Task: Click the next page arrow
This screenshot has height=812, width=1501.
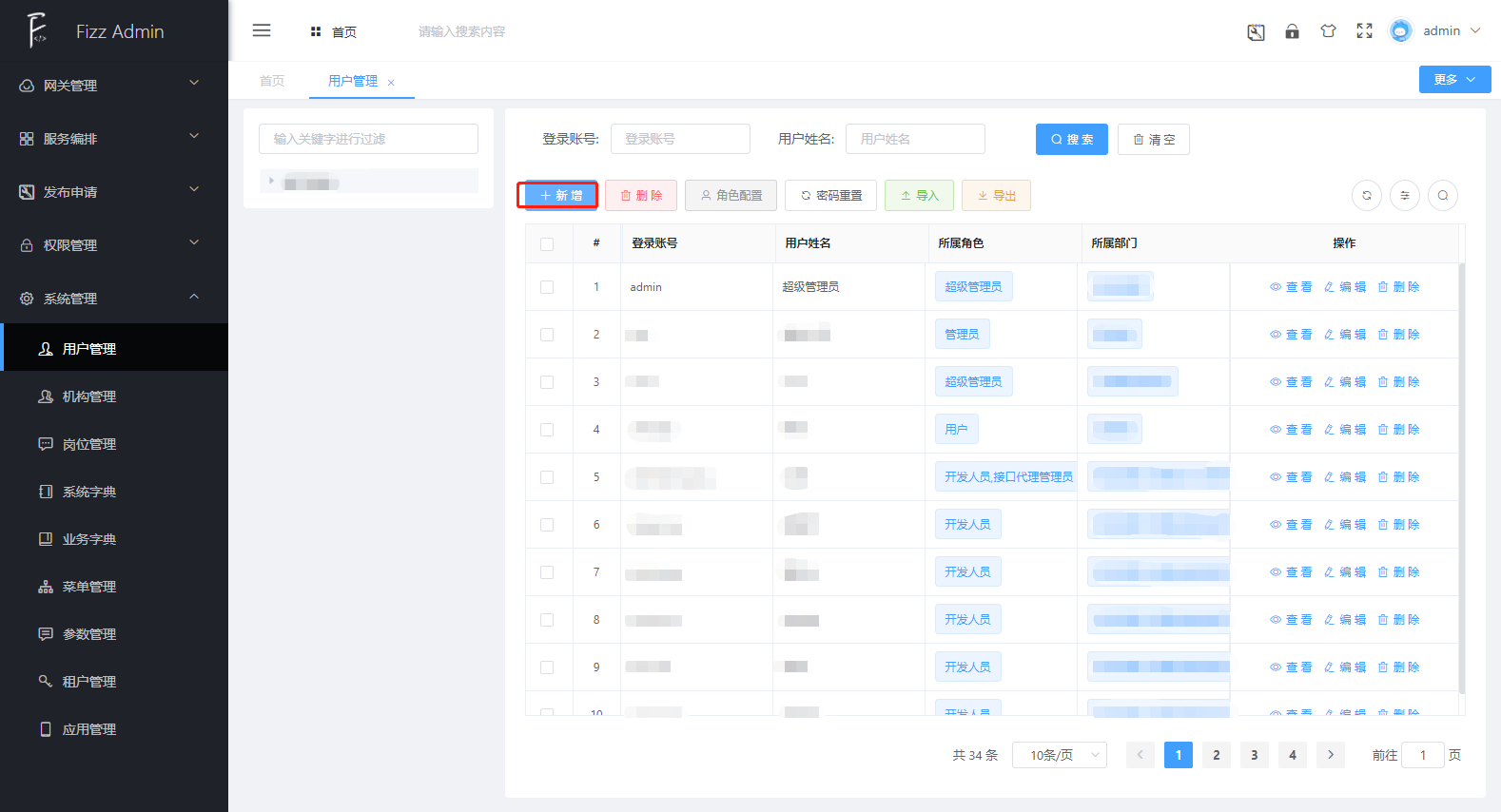Action: point(1331,755)
